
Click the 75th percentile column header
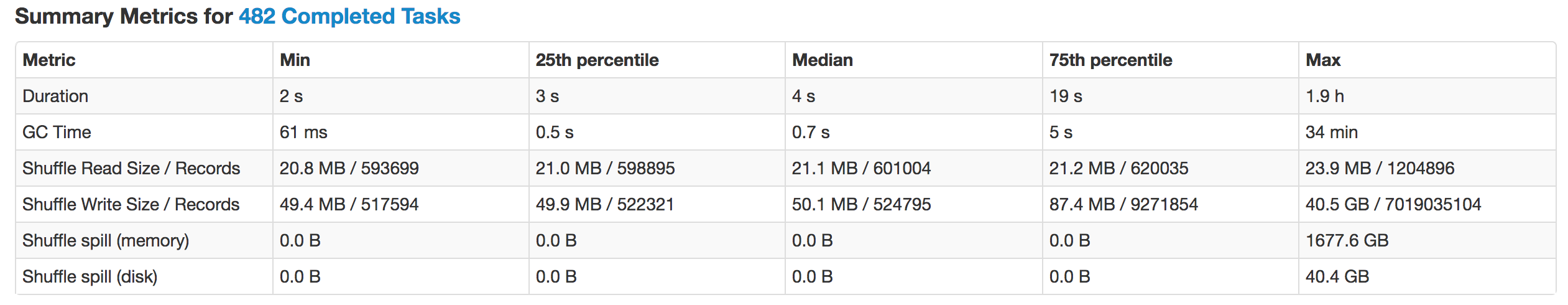(1110, 60)
